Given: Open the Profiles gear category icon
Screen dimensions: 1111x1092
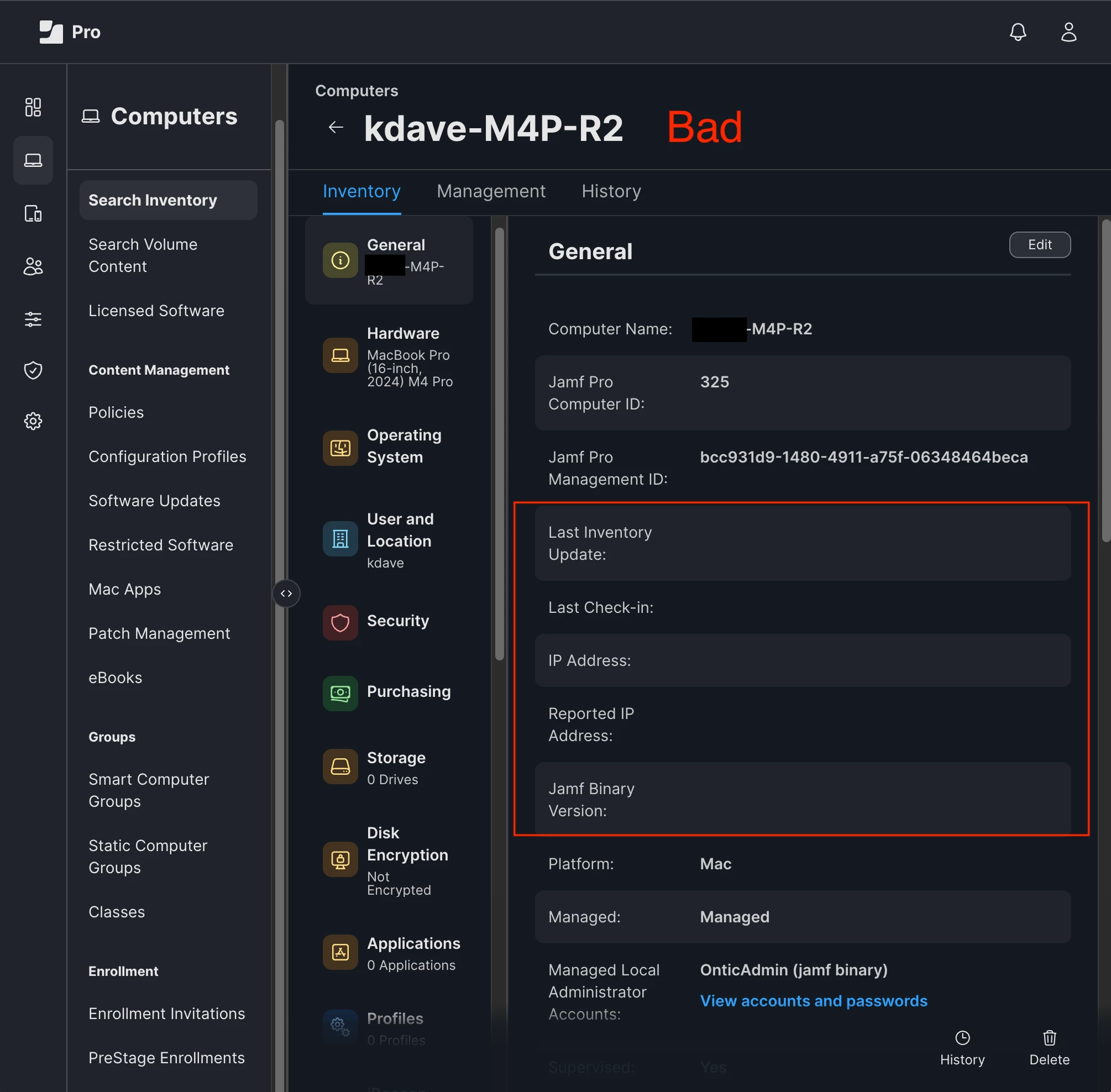Looking at the screenshot, I should tap(340, 1026).
